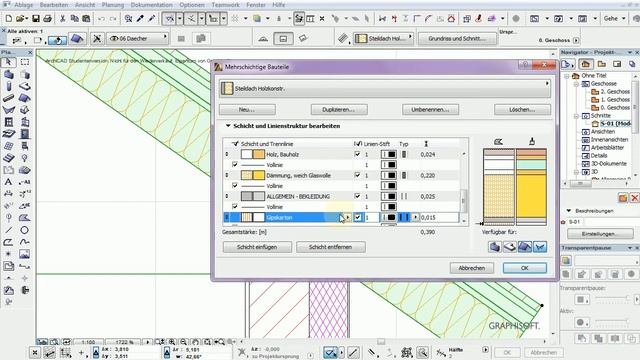Click Grundriss und Schnitt... button

tap(457, 38)
